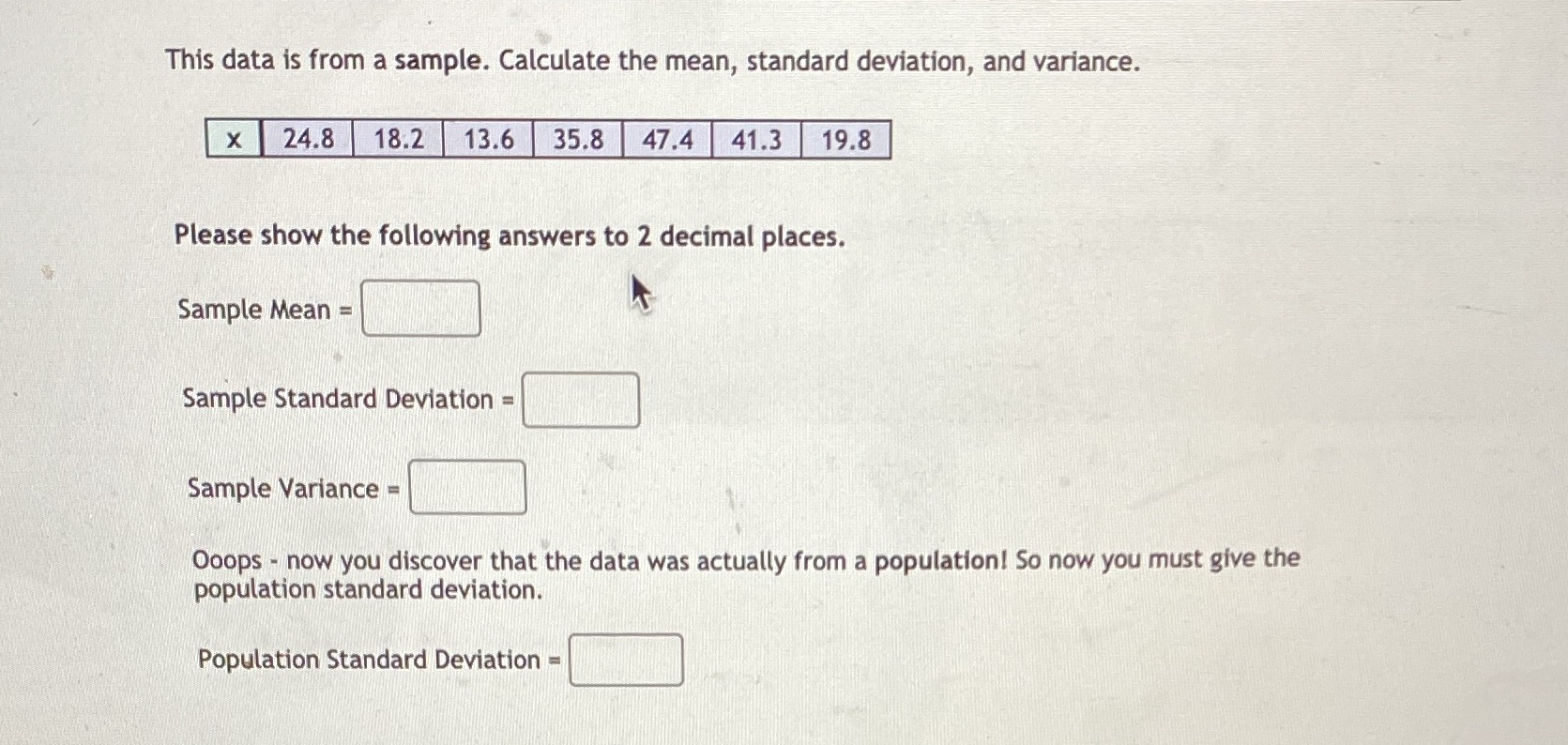Click the Ooops discovery paragraph text

741,572
